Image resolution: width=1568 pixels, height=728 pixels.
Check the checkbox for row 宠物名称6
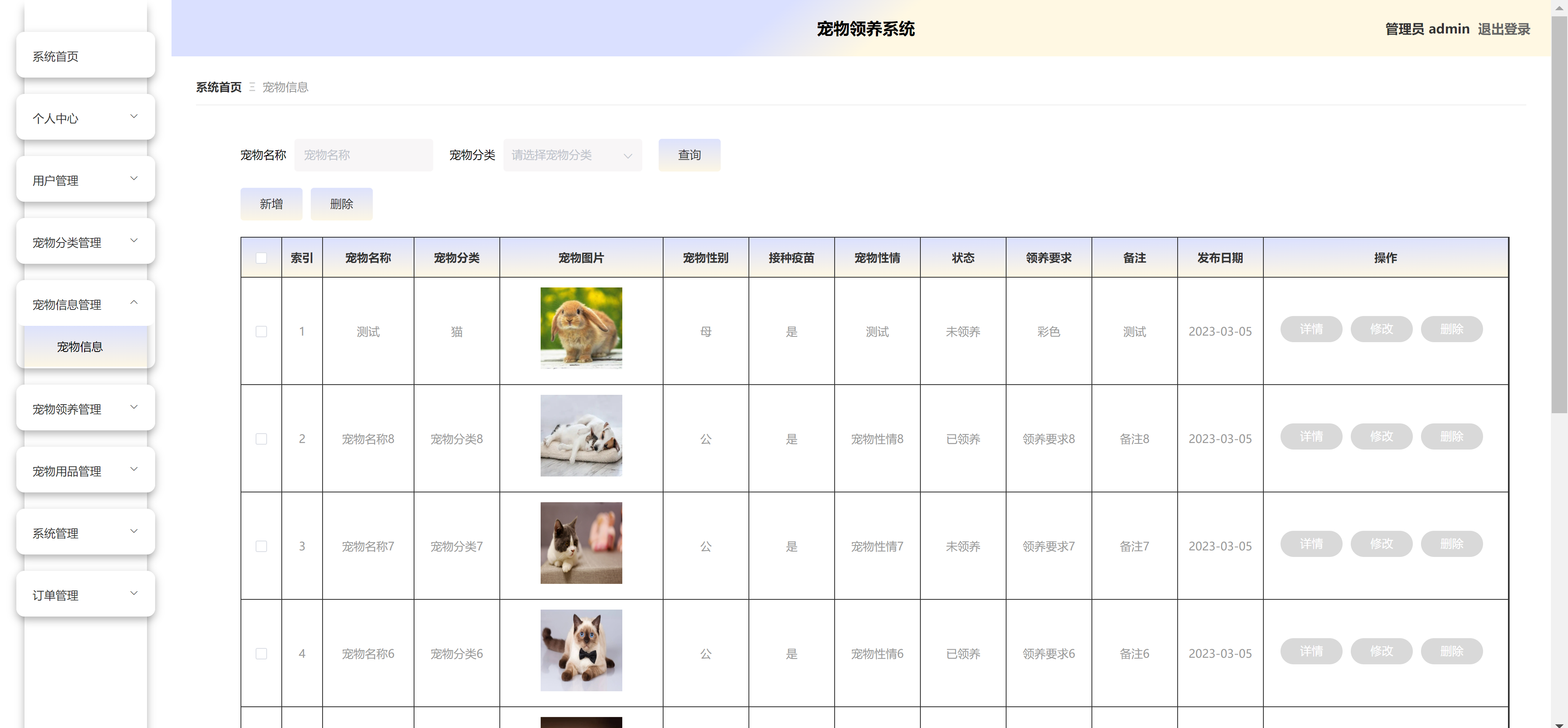[261, 654]
